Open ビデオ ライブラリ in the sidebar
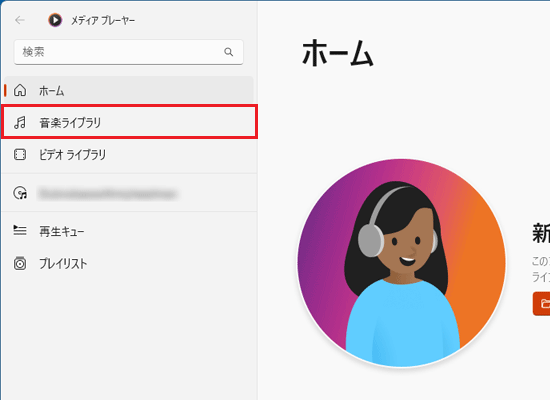This screenshot has width=550, height=400. click(x=129, y=154)
